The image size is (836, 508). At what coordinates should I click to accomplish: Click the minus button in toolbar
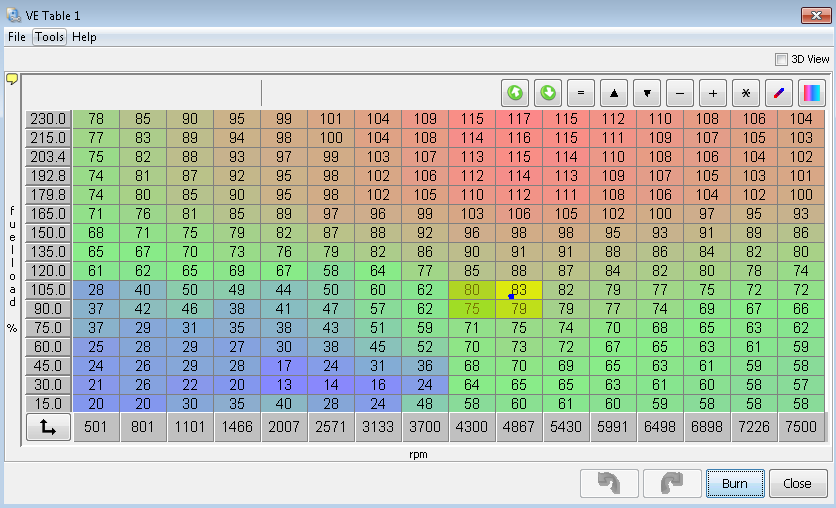[680, 93]
